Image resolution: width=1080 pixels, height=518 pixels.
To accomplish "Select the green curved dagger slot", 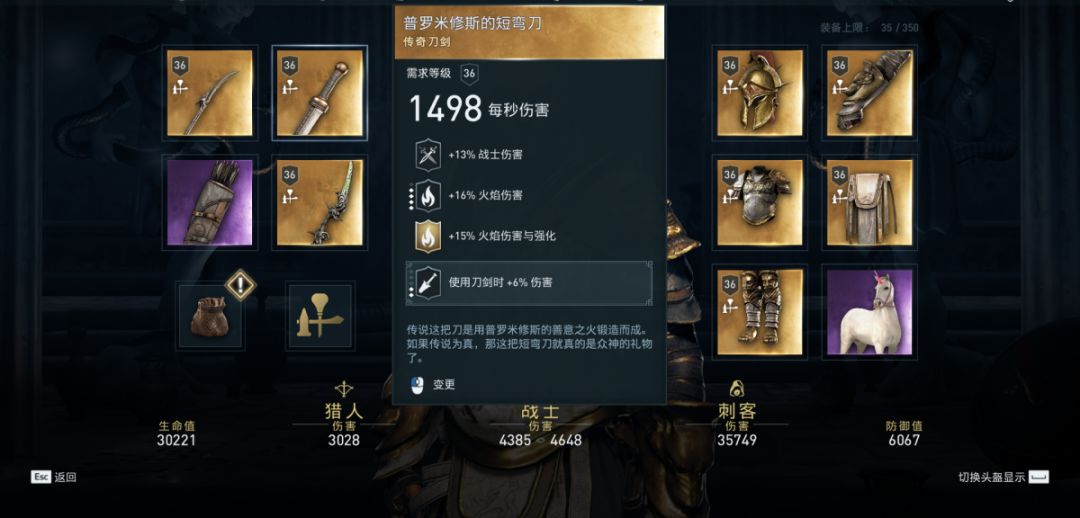I will [x=320, y=203].
